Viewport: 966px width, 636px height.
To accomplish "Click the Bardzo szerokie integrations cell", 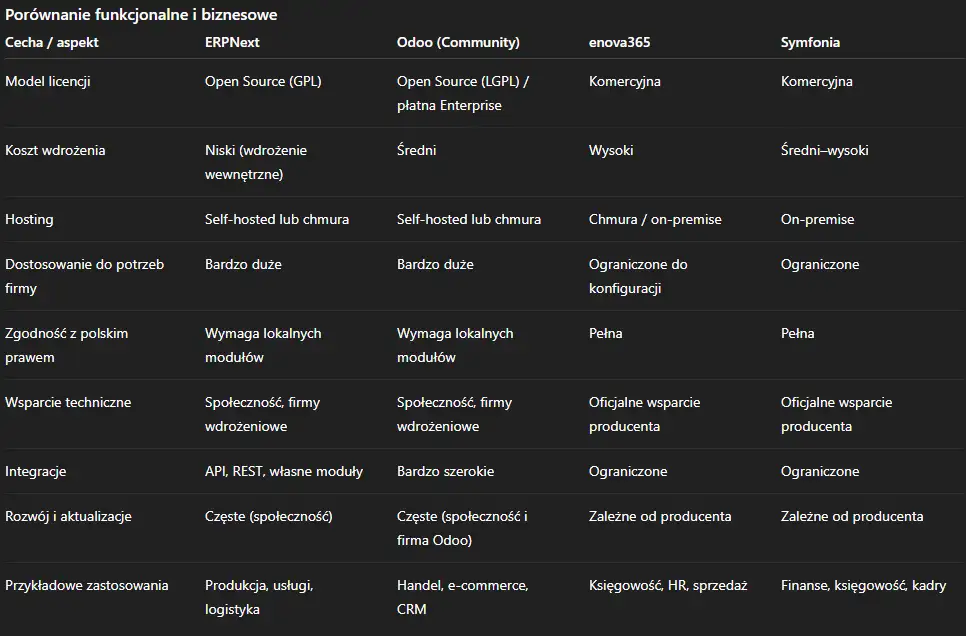I will pos(445,472).
